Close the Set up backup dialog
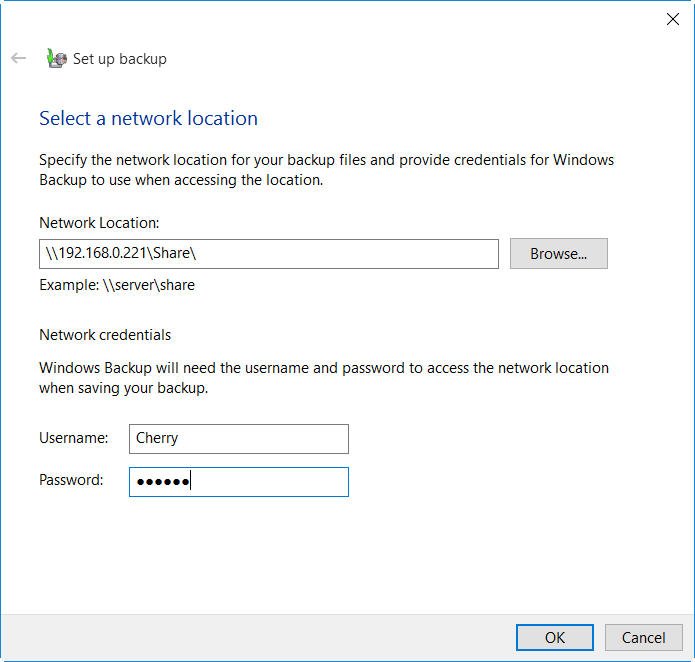The height and width of the screenshot is (662, 695). tap(673, 19)
